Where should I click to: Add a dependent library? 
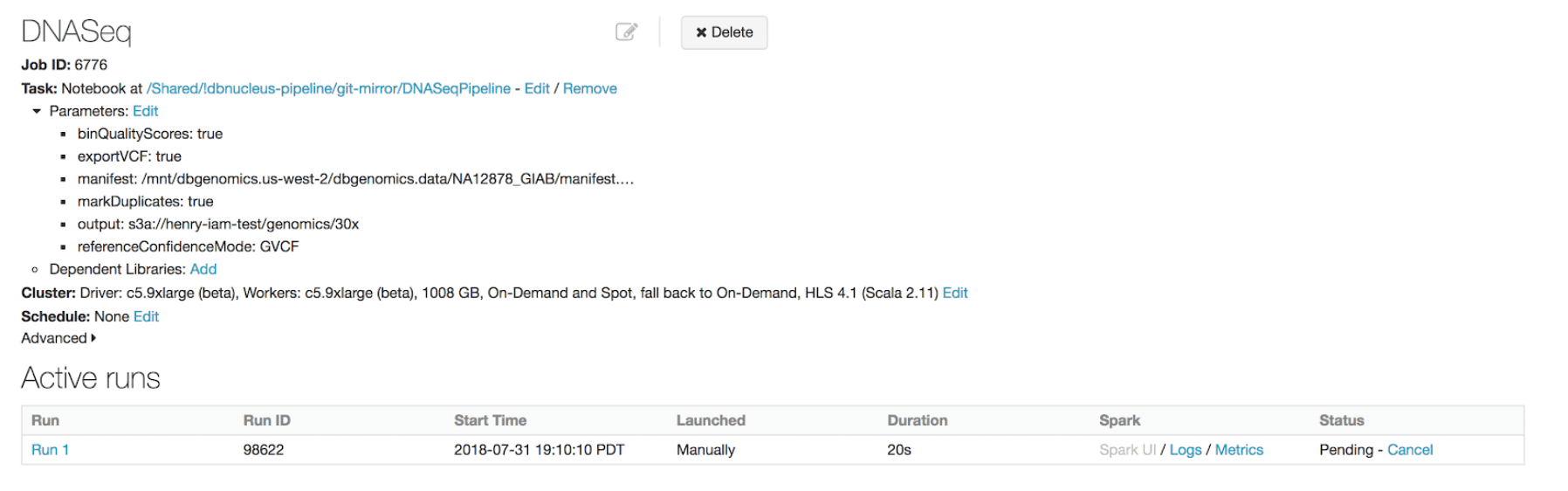(x=203, y=269)
